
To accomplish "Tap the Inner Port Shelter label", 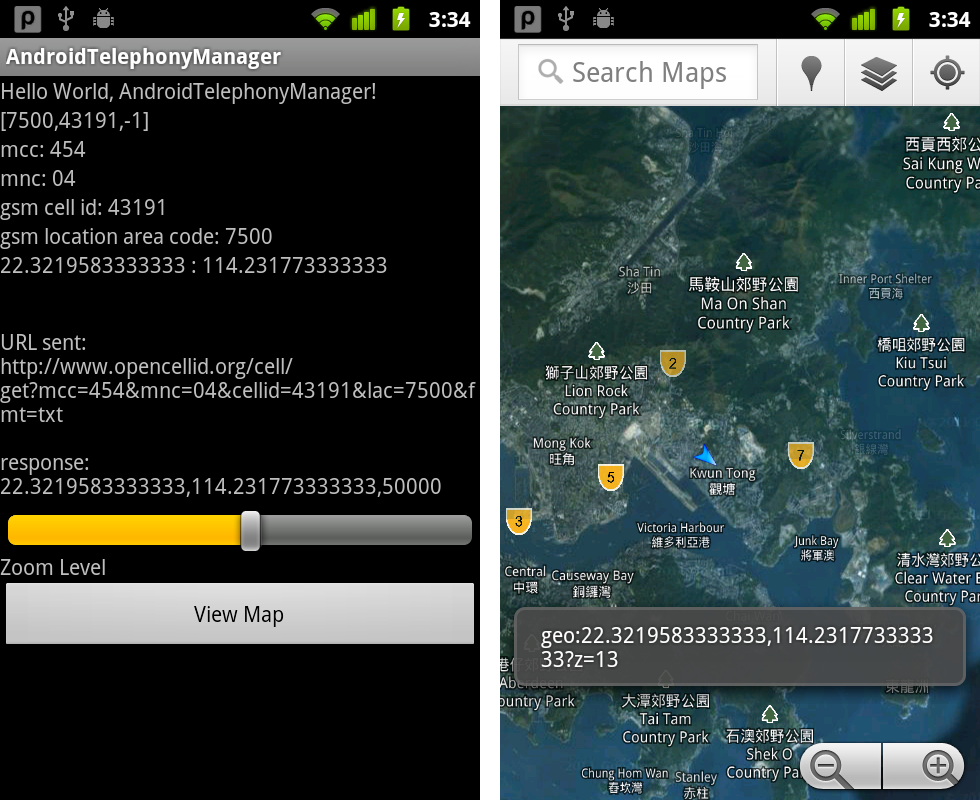I will 885,286.
